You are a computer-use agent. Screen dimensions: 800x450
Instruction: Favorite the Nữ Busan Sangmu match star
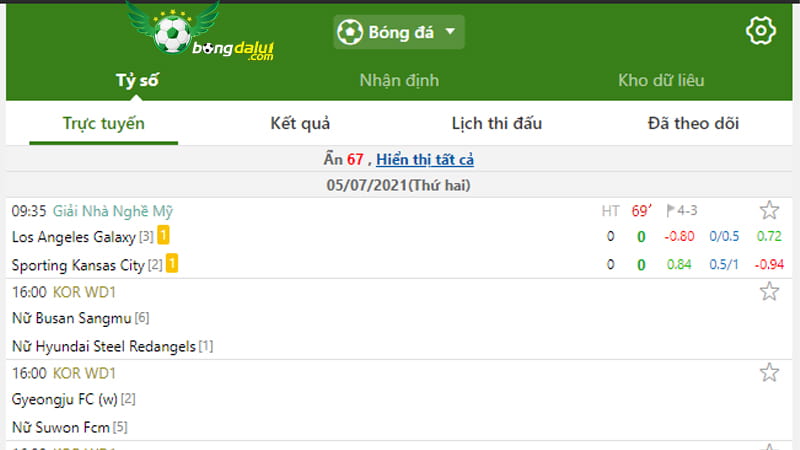(769, 291)
